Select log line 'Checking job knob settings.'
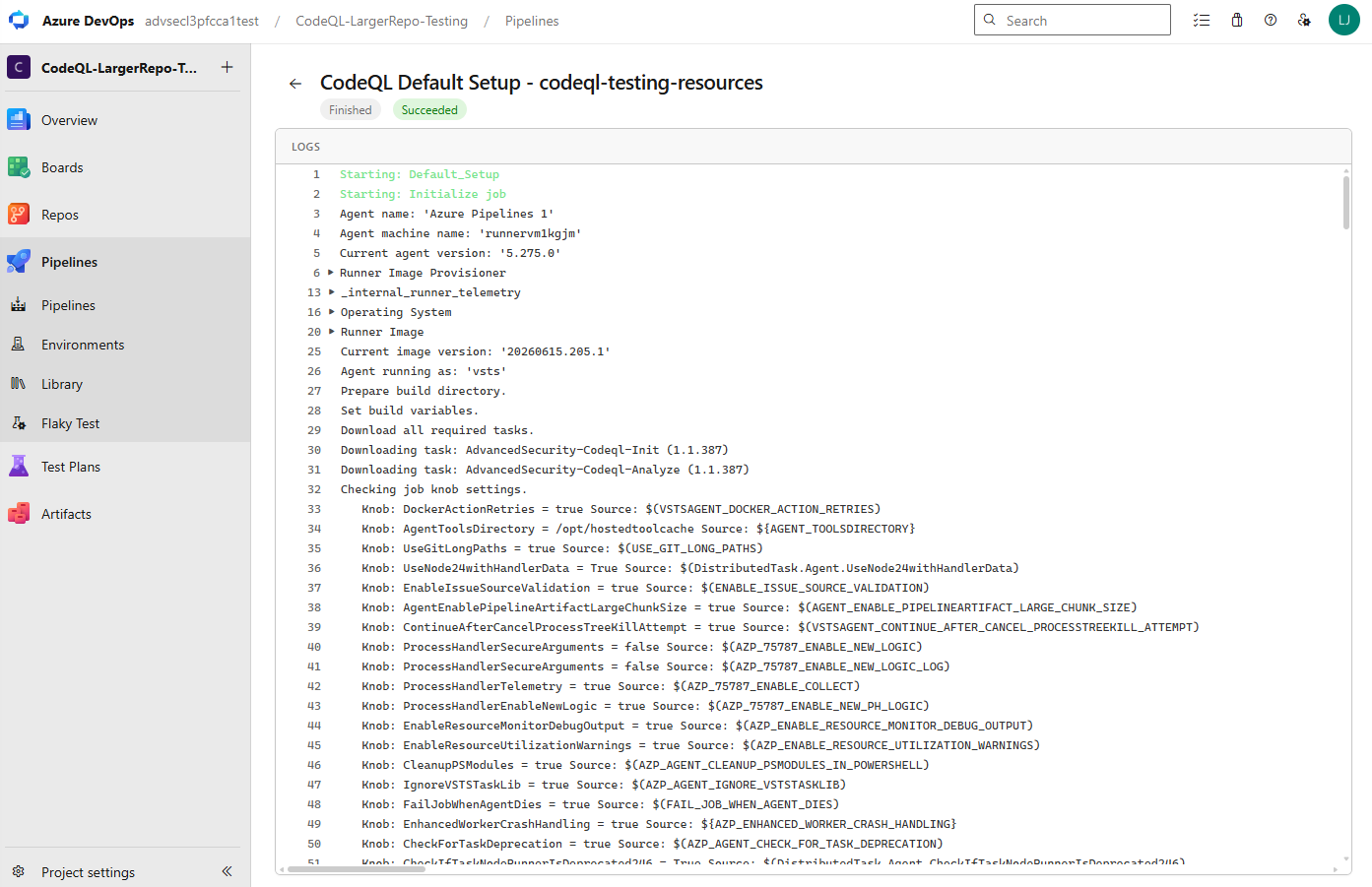Image resolution: width=1372 pixels, height=887 pixels. (x=433, y=489)
